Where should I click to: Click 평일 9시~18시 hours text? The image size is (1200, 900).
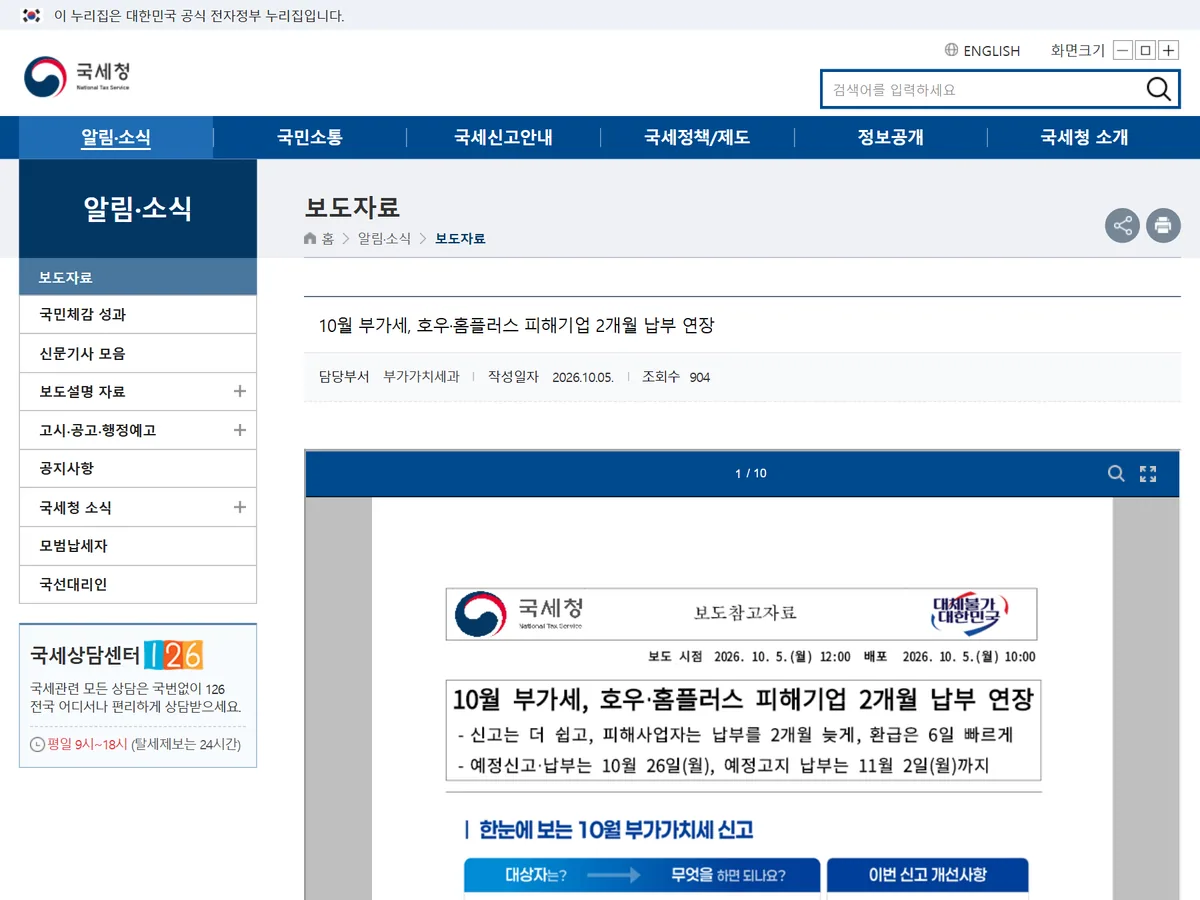tap(87, 744)
